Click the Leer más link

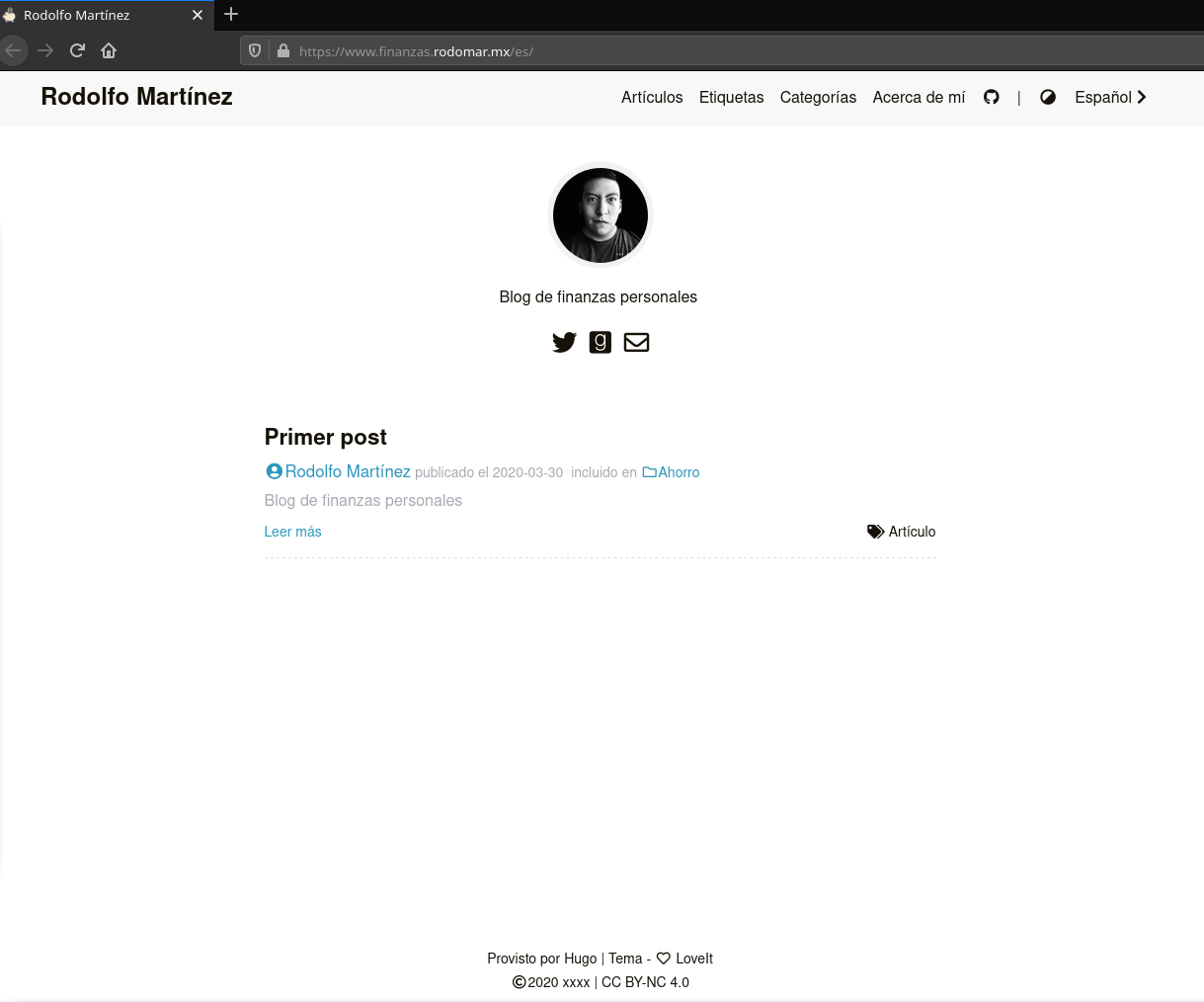click(x=293, y=532)
